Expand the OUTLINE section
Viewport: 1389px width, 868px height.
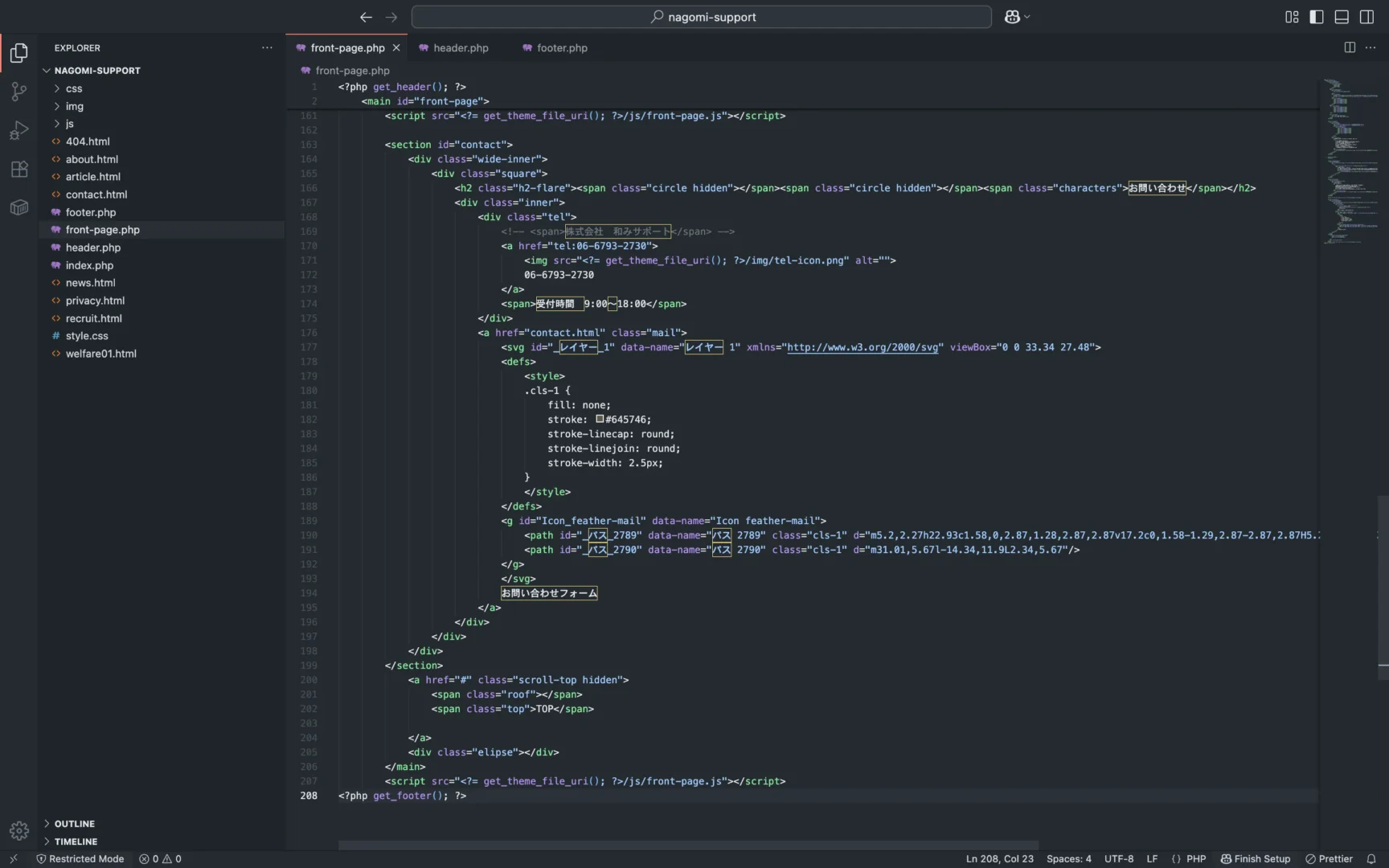75,824
